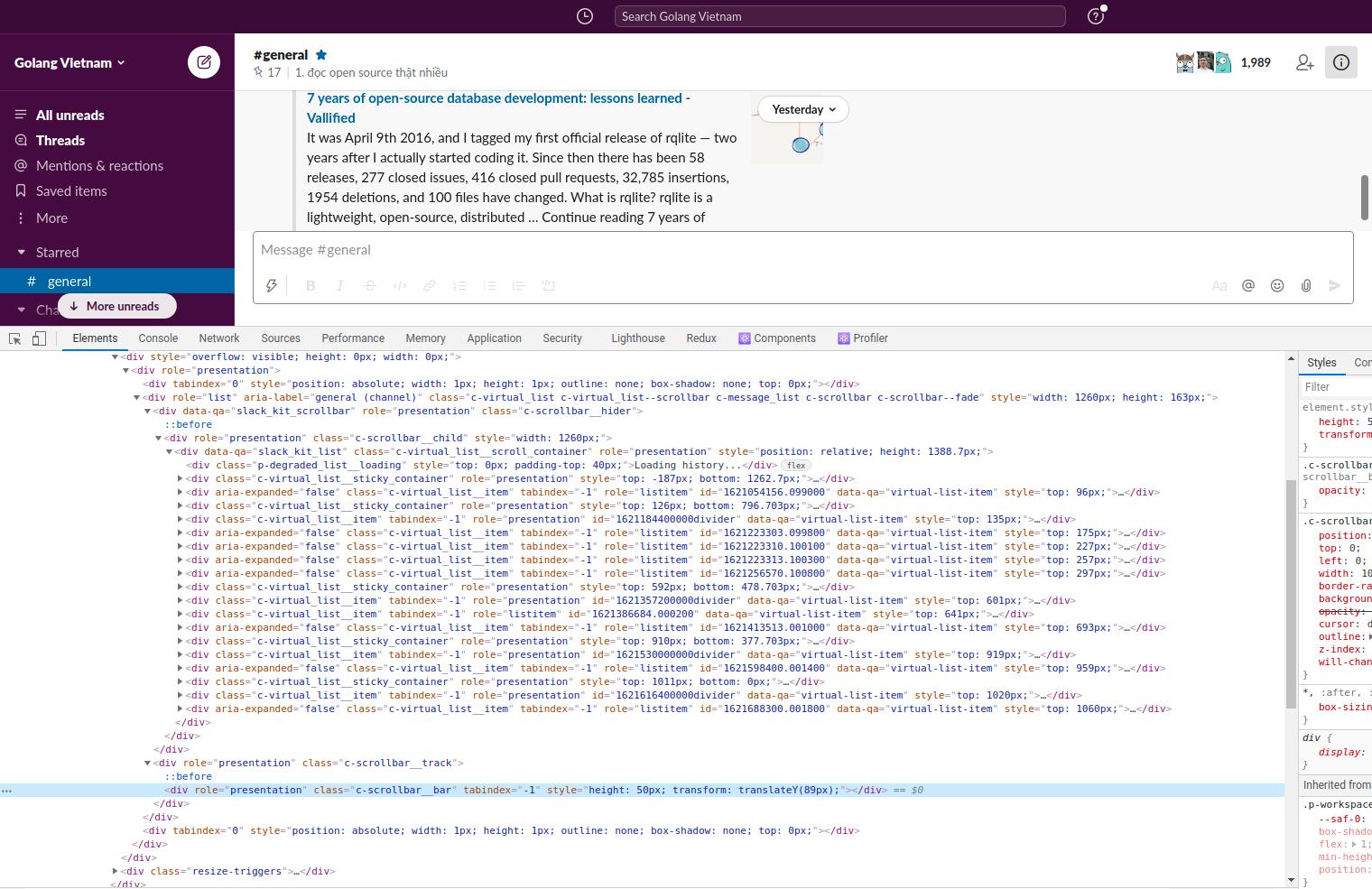The width and height of the screenshot is (1372, 889).
Task: Open the Yesterday date dropdown
Action: pos(803,109)
